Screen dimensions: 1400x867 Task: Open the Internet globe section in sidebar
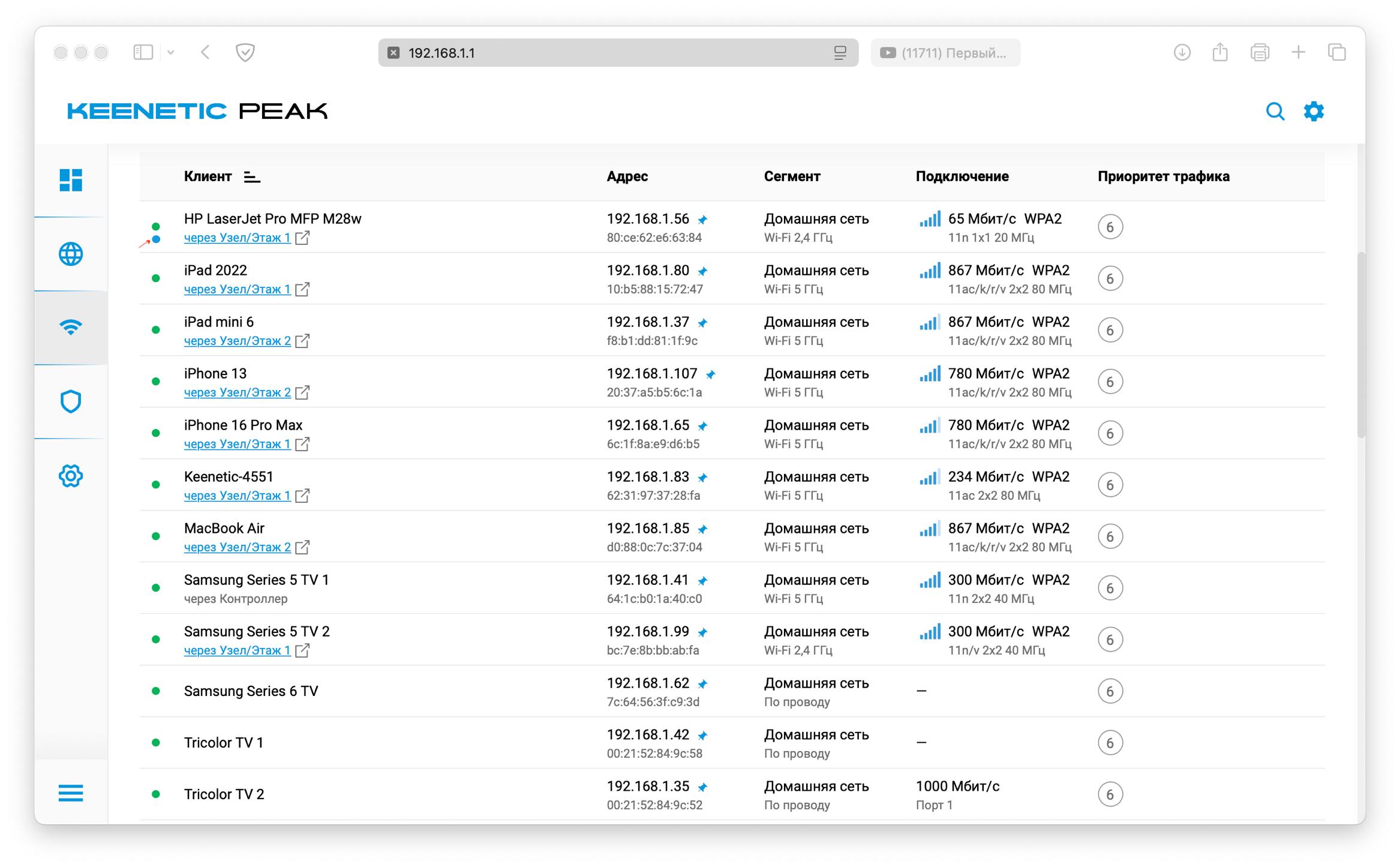[71, 254]
